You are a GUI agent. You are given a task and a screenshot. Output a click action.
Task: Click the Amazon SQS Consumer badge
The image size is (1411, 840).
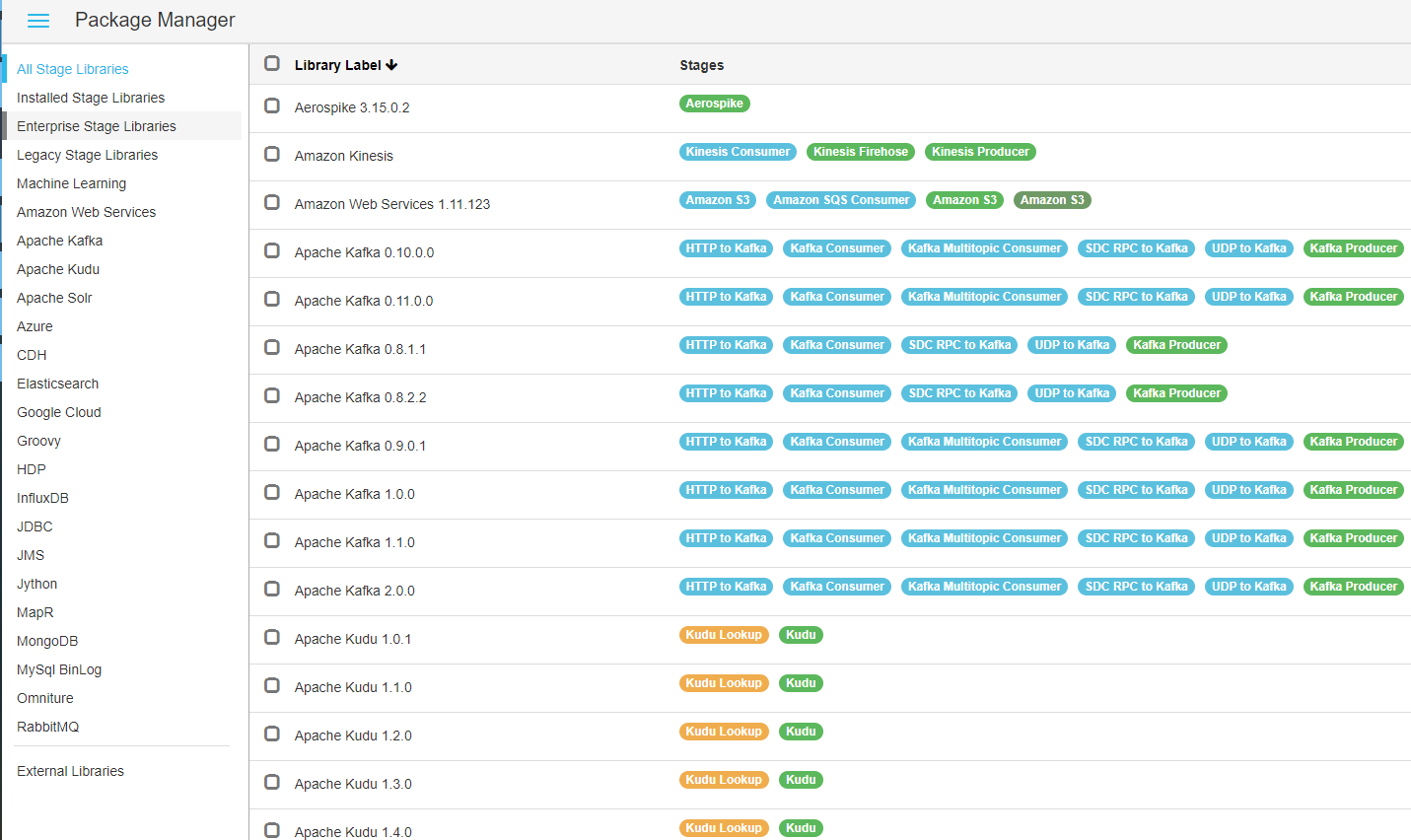click(840, 199)
